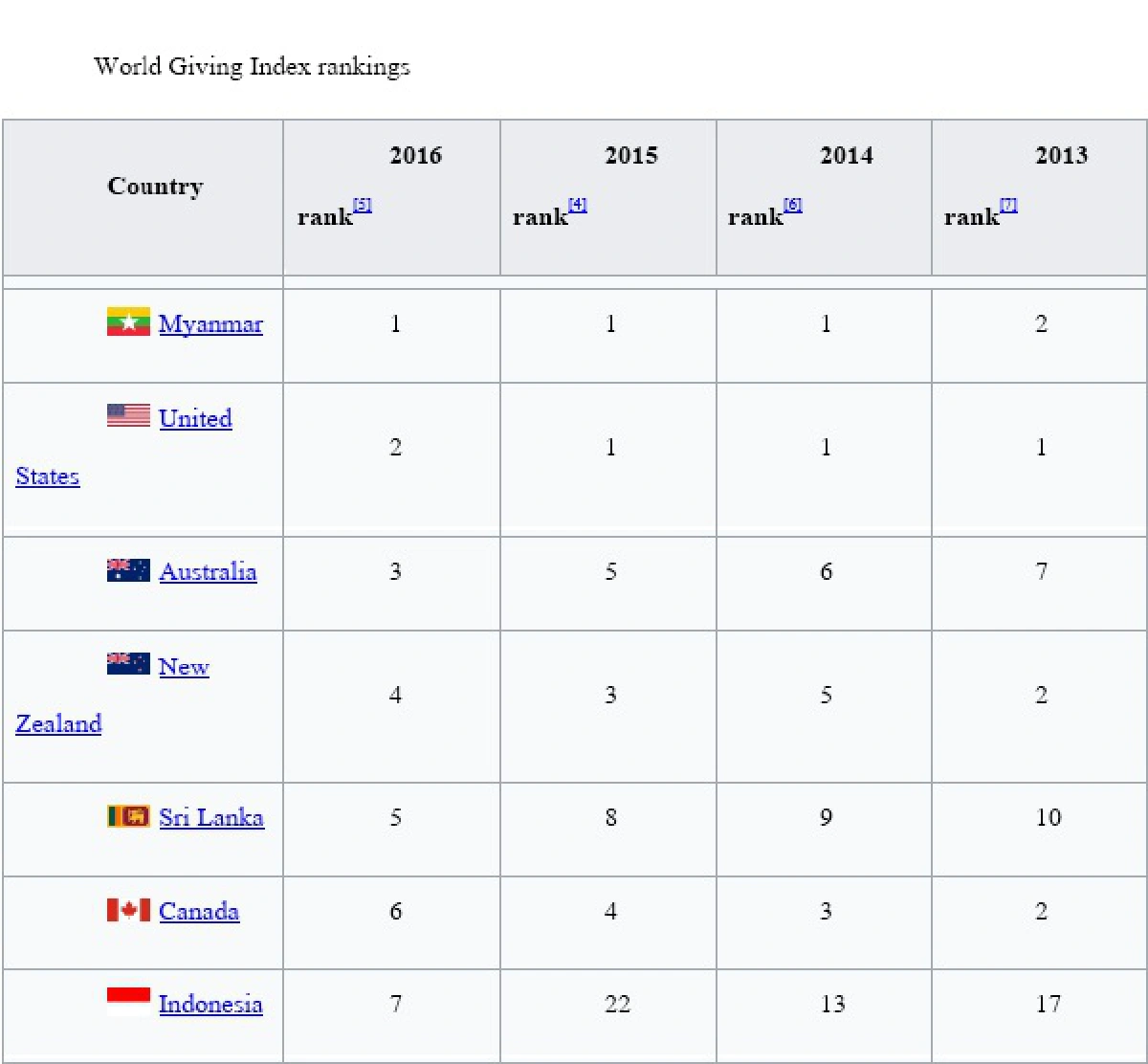Image resolution: width=1148 pixels, height=1064 pixels.
Task: Click Sri Lanka's 2013 rank cell showing 10
Action: coord(1048,818)
